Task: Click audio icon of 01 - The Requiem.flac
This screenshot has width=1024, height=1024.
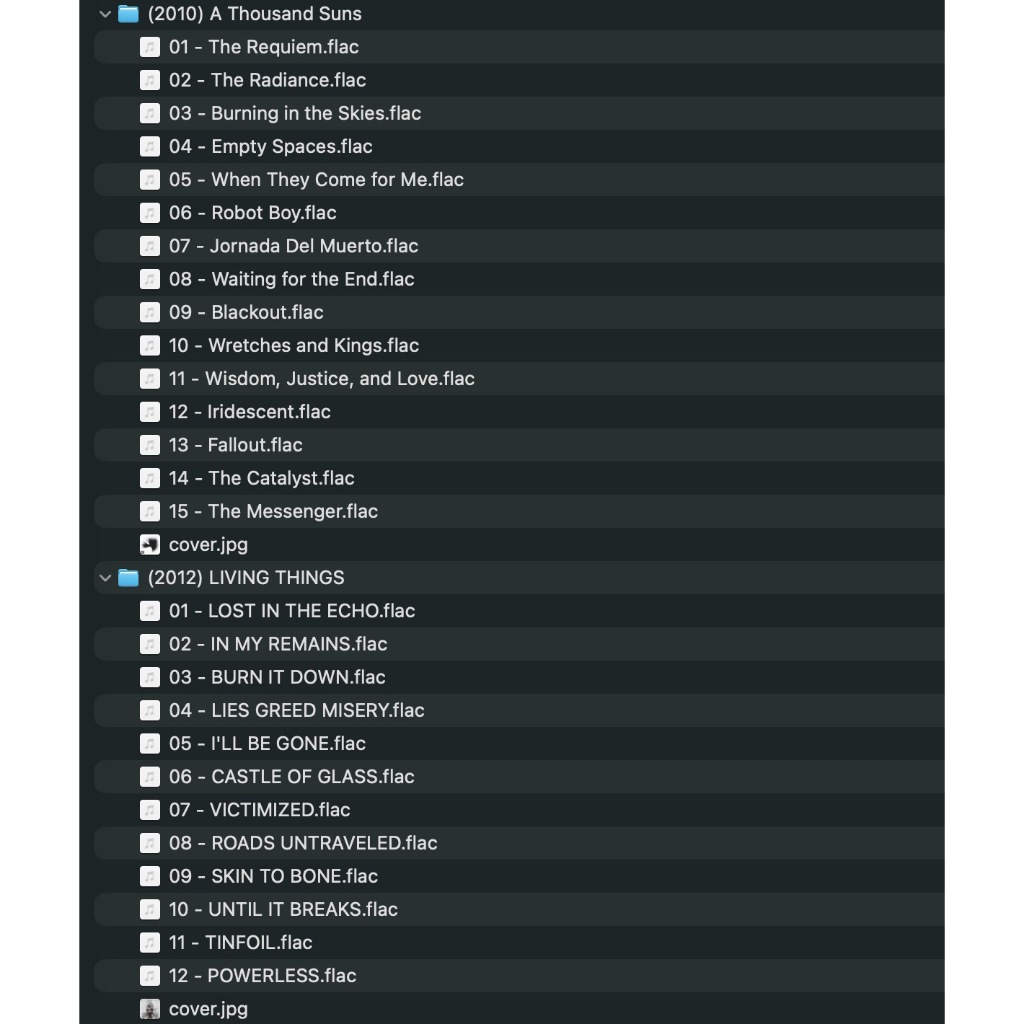Action: click(x=150, y=47)
